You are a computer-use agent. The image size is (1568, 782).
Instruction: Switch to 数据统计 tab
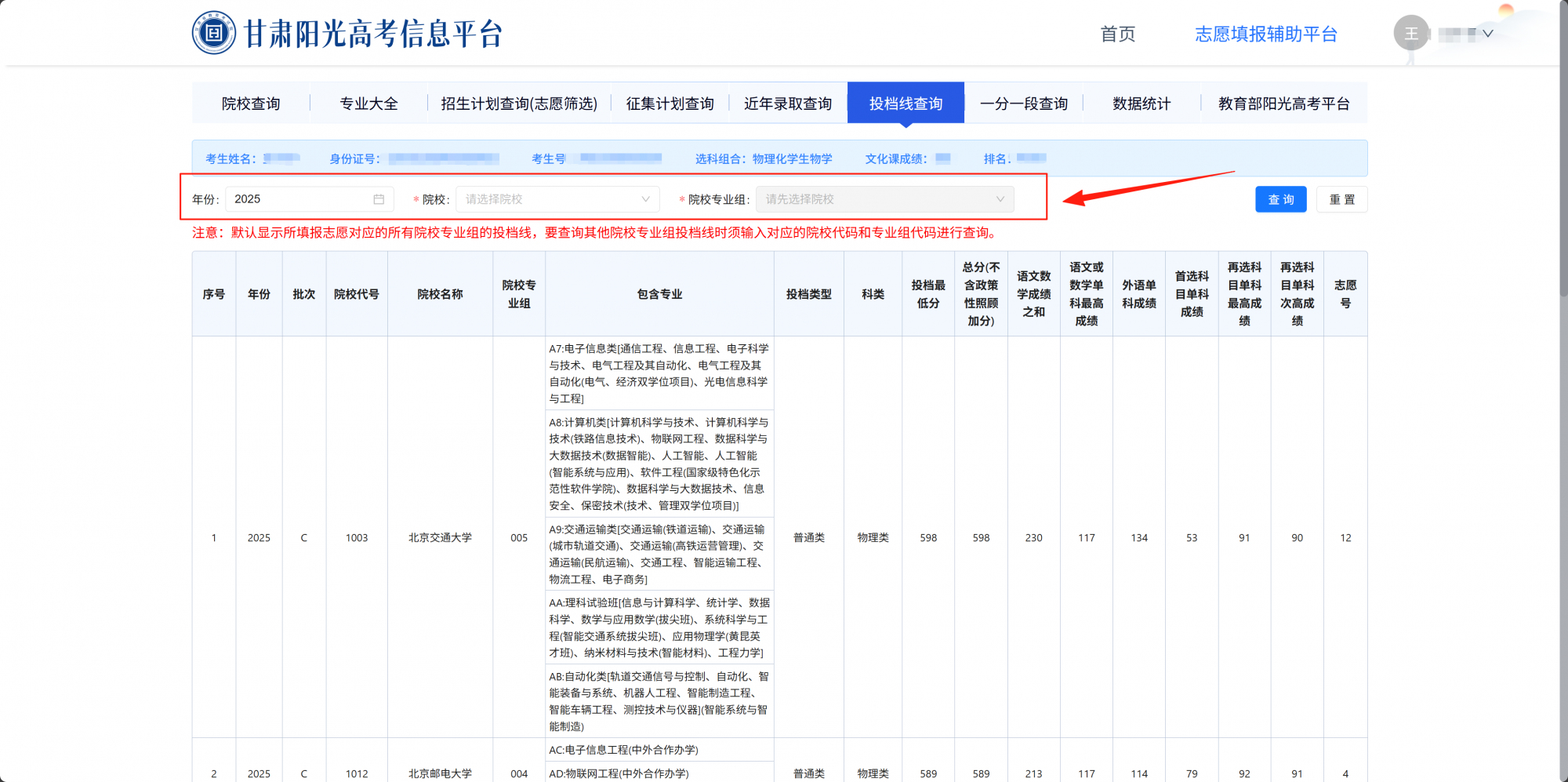click(1142, 104)
